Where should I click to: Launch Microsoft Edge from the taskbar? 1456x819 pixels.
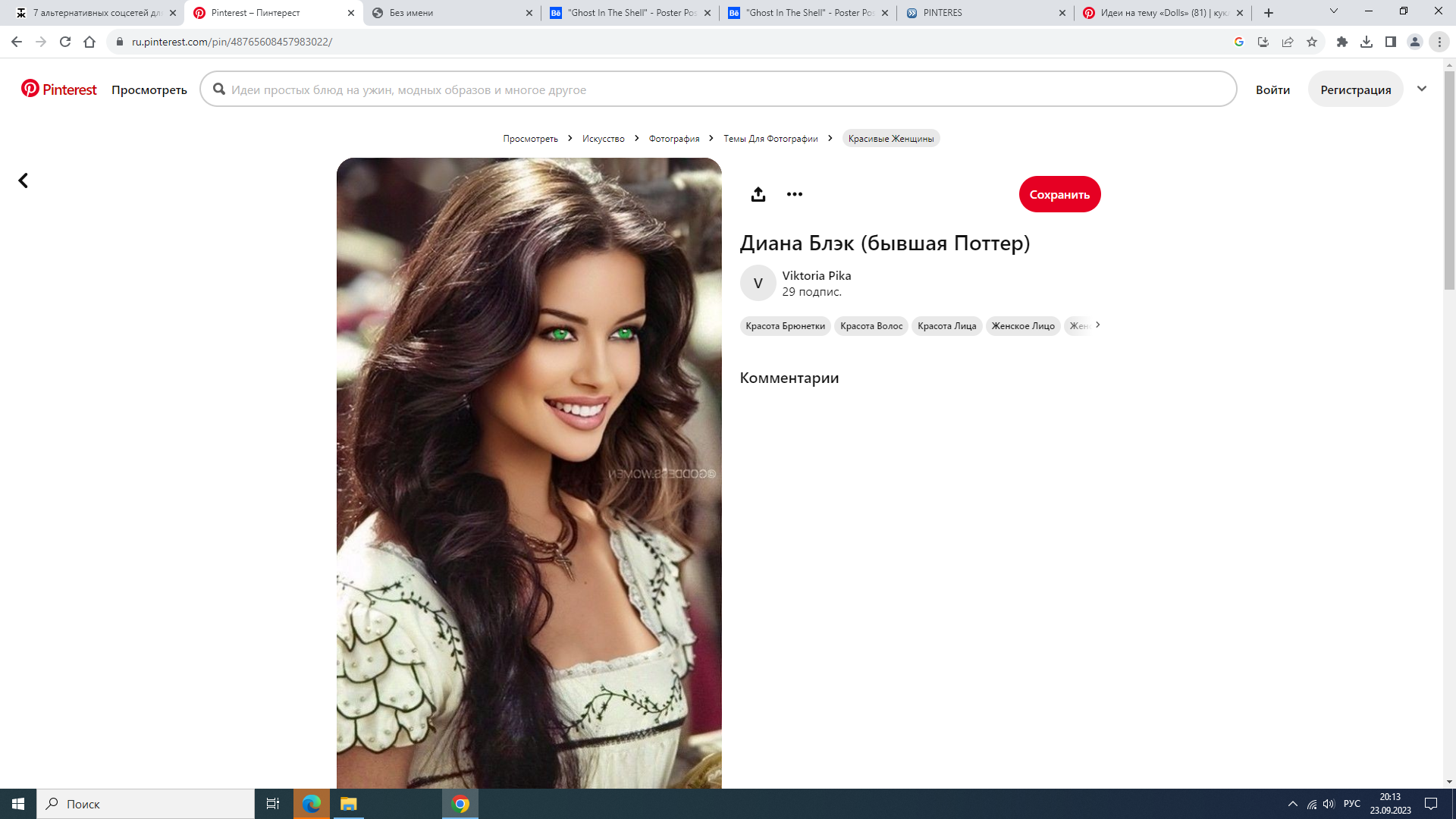(312, 804)
